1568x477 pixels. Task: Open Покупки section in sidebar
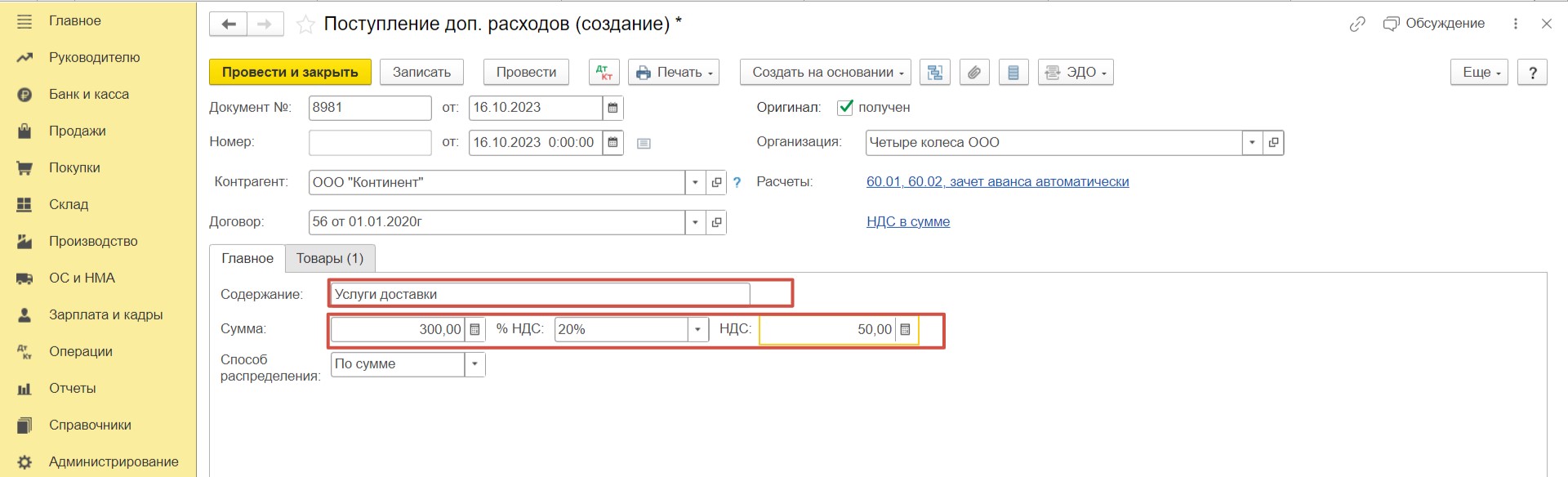73,167
